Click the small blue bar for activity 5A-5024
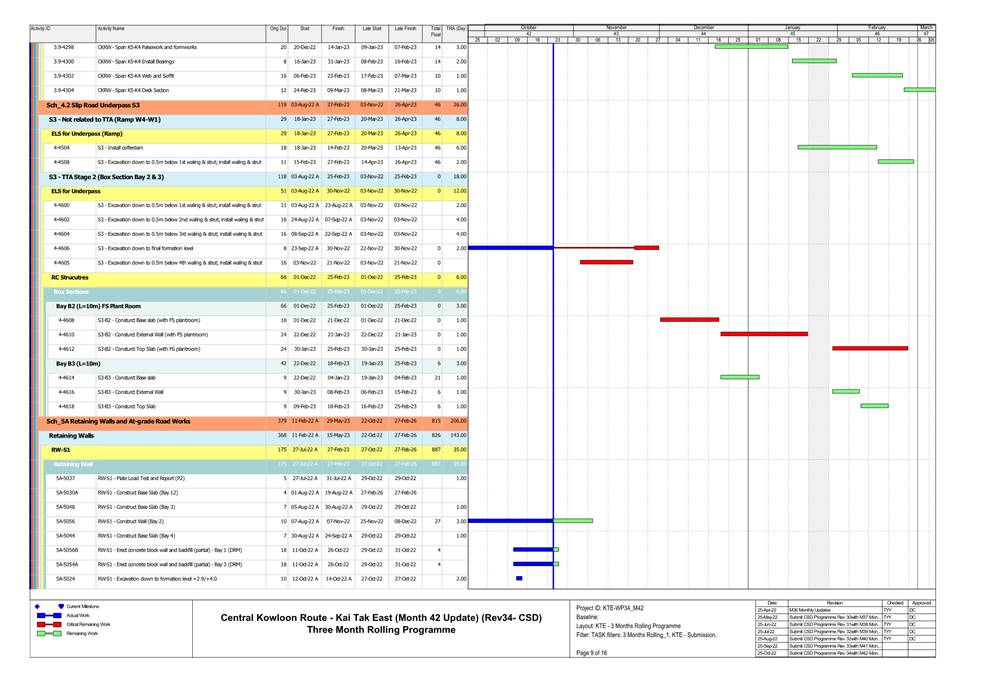992x700 pixels. [x=519, y=579]
